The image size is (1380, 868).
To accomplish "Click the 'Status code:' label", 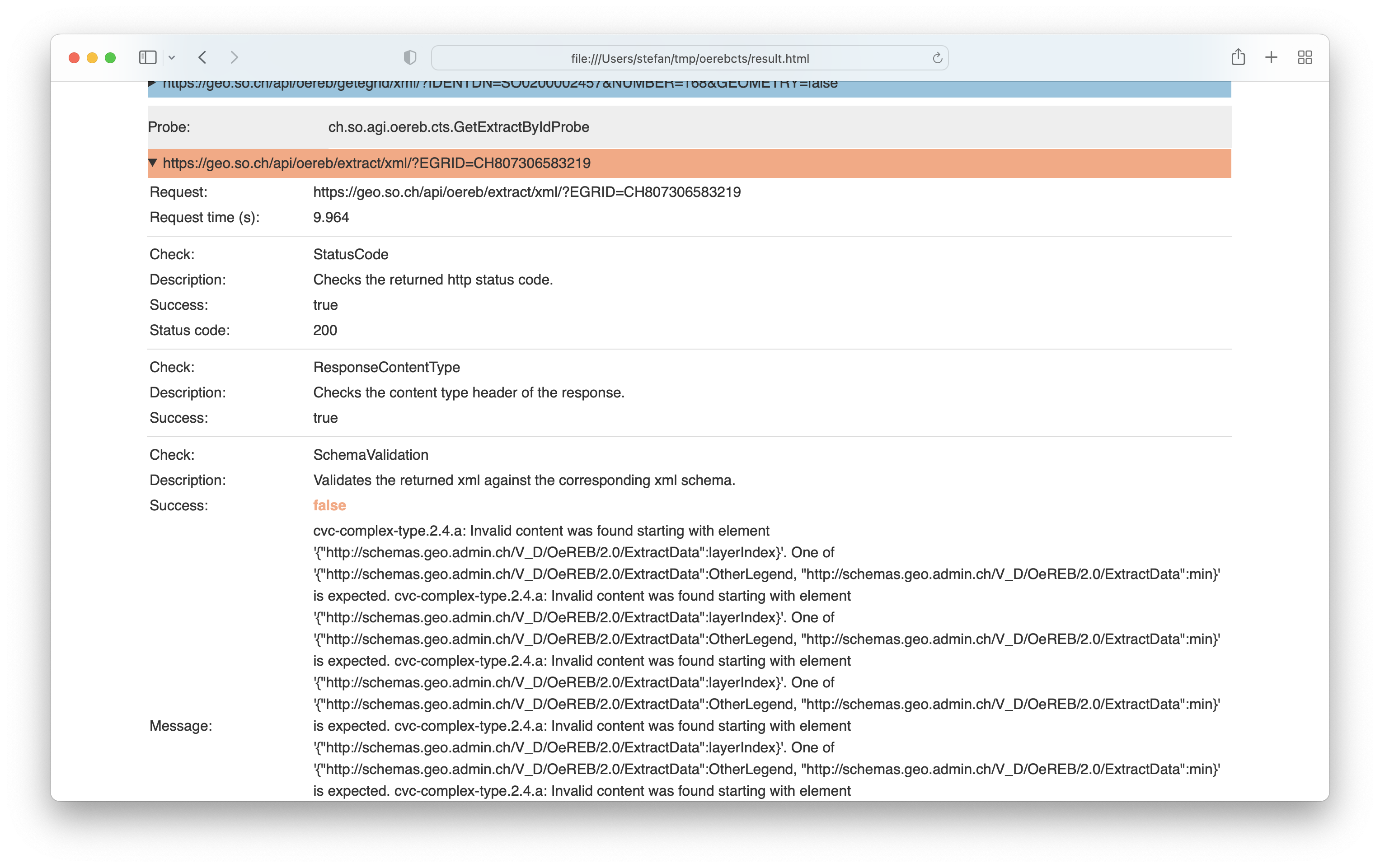I will [x=190, y=331].
